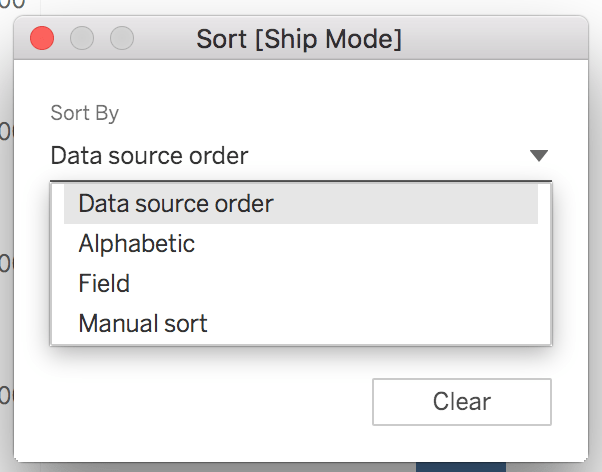Click the red window button in the title bar

click(42, 39)
